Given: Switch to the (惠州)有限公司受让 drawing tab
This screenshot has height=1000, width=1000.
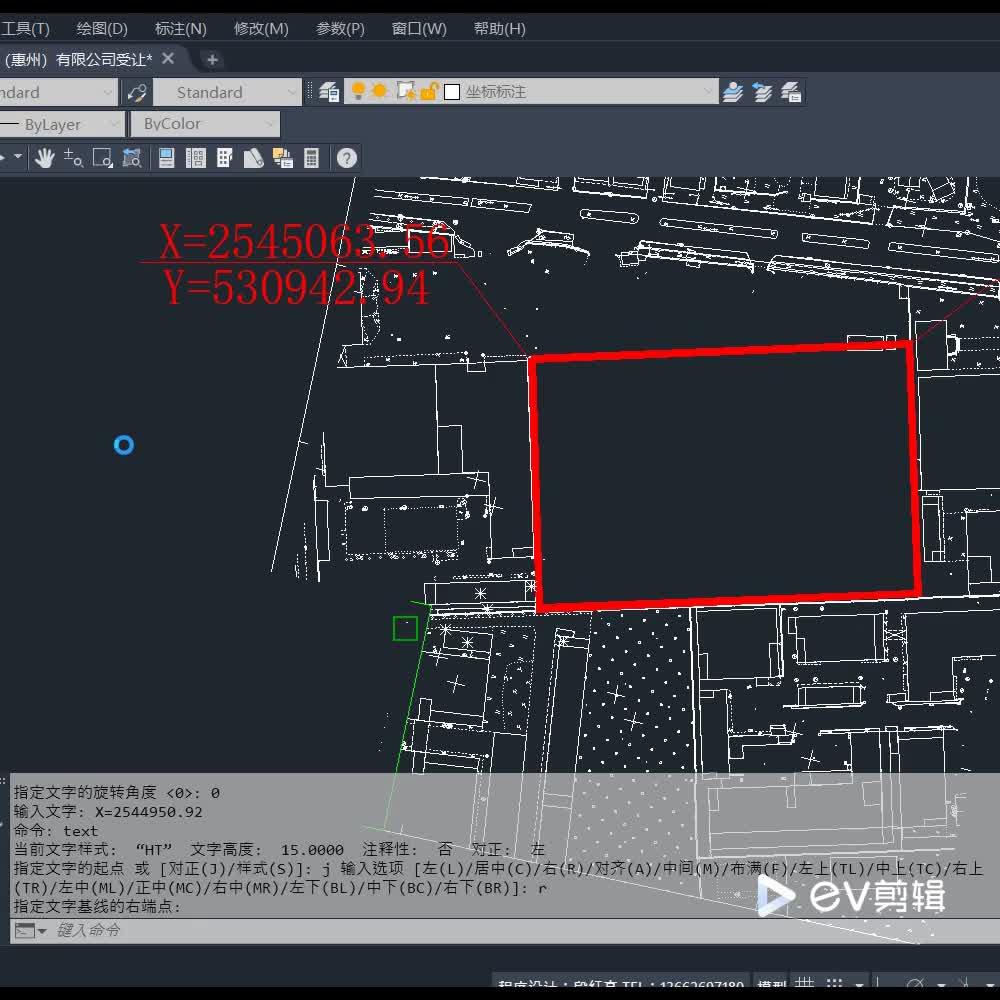Looking at the screenshot, I should point(80,59).
